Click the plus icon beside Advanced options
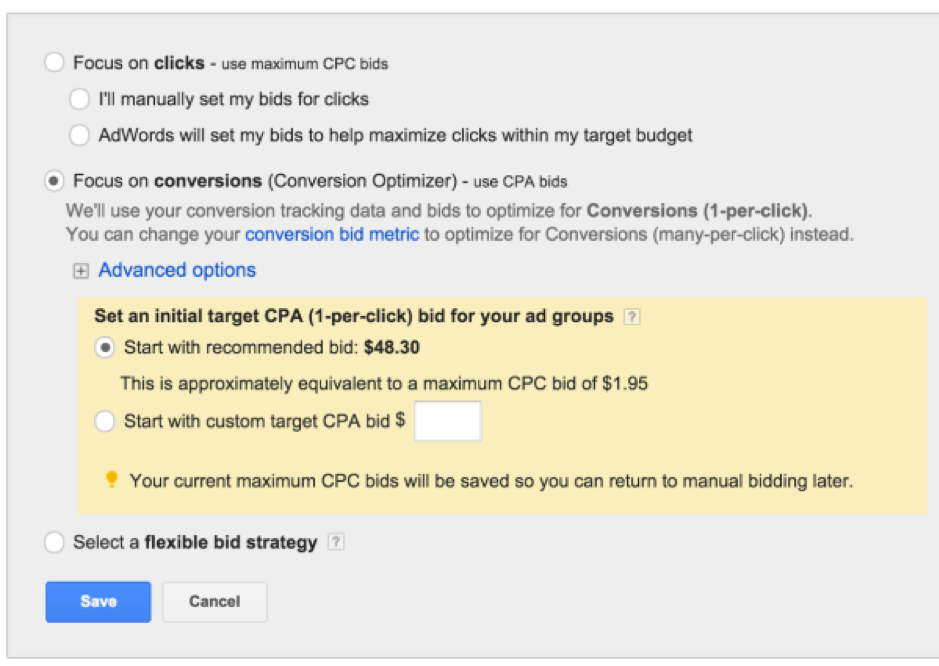The image size is (939, 666). click(x=80, y=271)
